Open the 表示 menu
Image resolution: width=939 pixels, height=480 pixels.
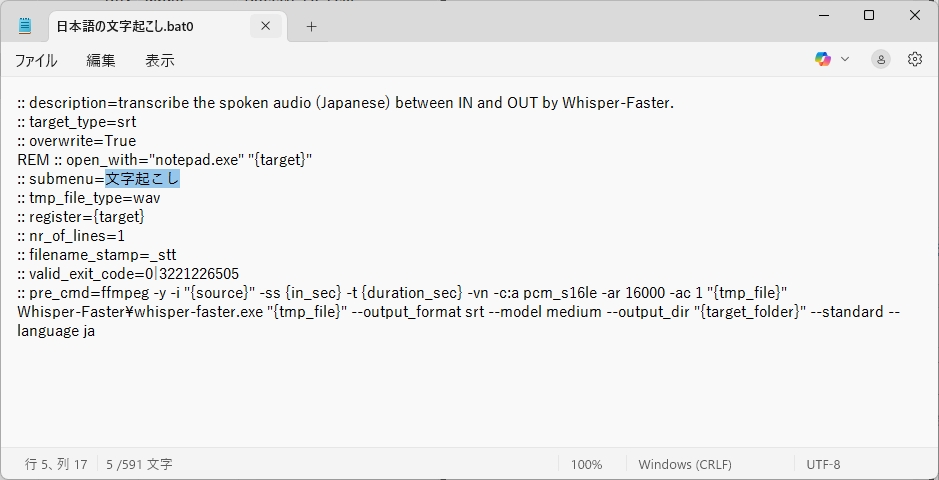pyautogui.click(x=160, y=60)
